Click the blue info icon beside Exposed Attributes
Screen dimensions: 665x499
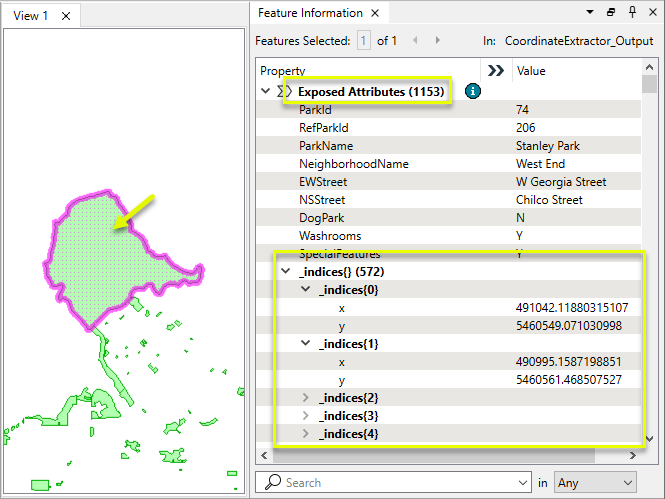[473, 91]
